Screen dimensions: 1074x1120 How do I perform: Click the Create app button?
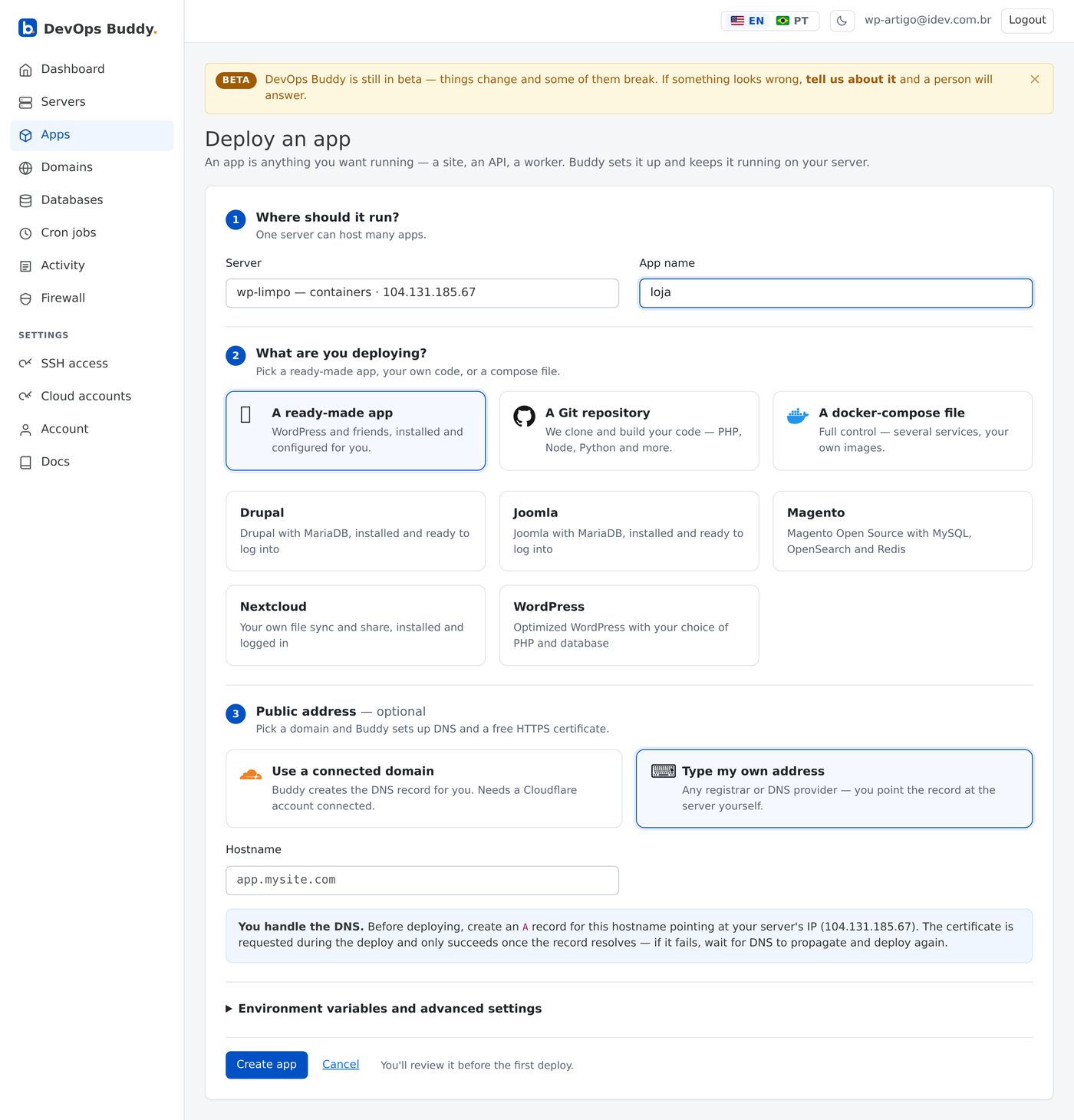(x=266, y=1065)
